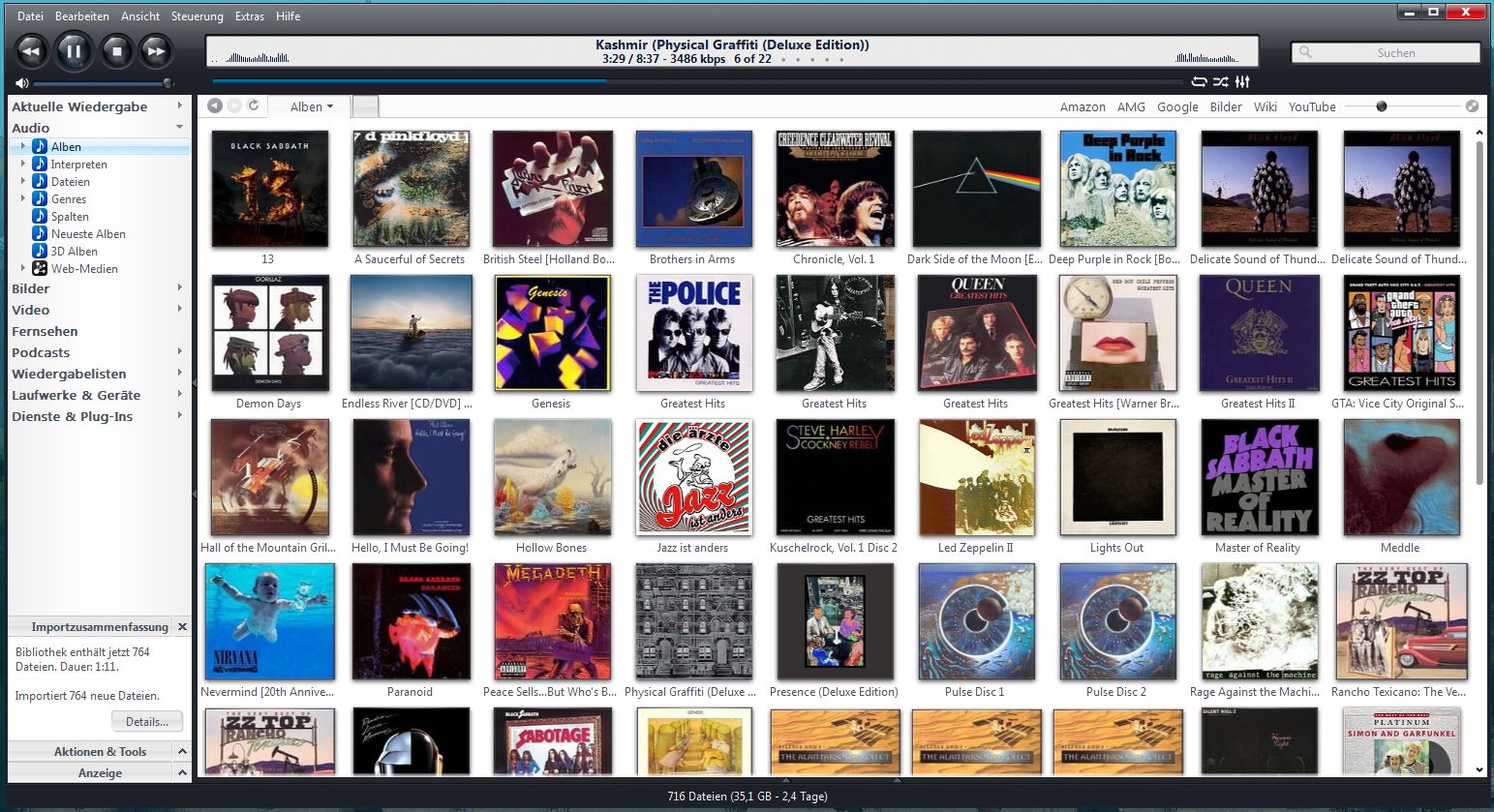Toggle shuffle playback
1494x812 pixels.
pos(1221,82)
